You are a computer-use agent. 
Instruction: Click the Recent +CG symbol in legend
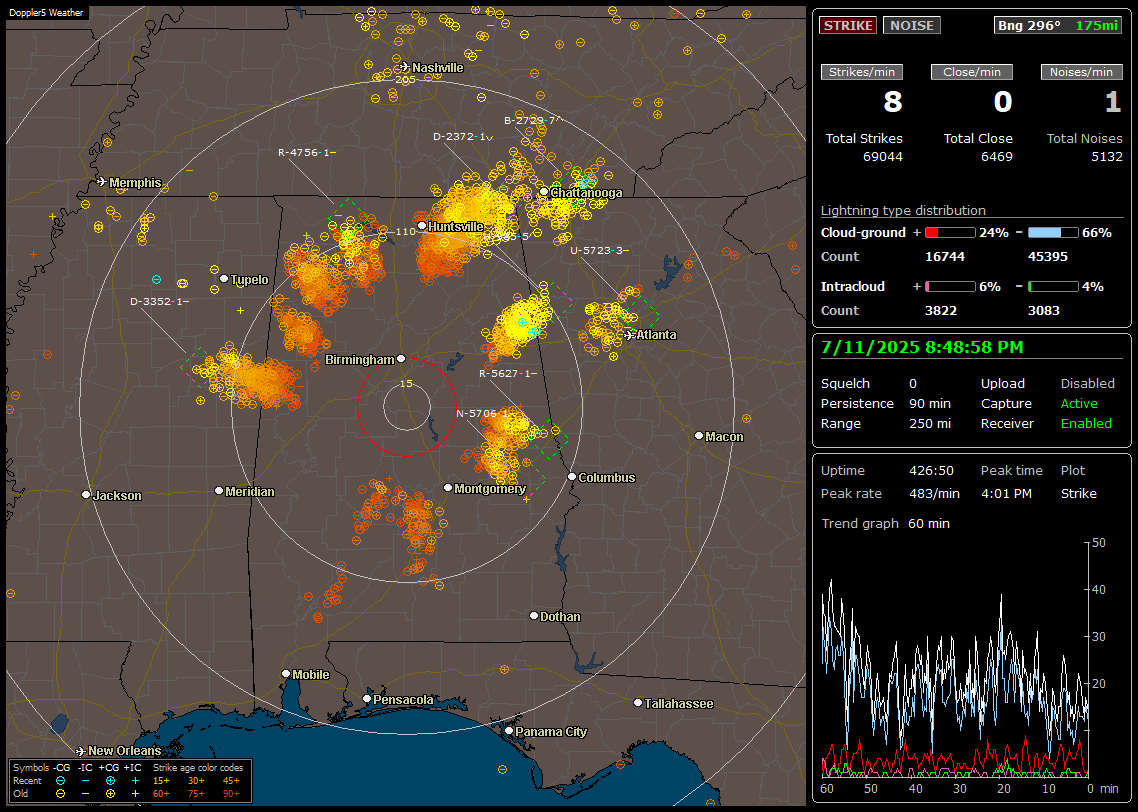coord(110,781)
